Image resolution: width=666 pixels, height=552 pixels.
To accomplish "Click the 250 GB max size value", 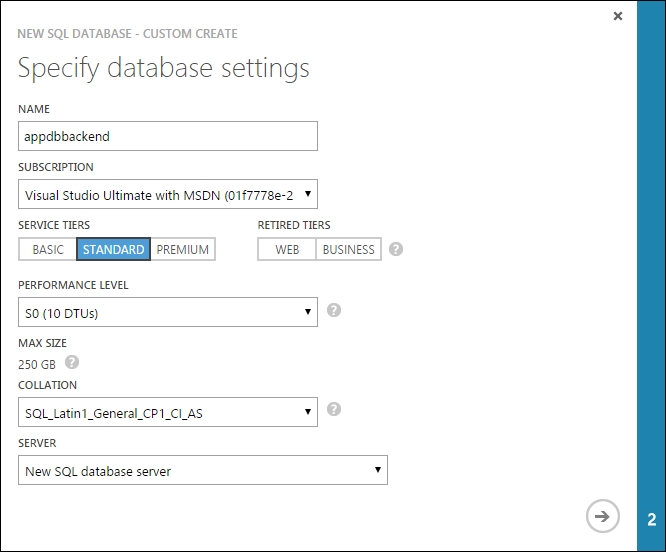I will 37,364.
